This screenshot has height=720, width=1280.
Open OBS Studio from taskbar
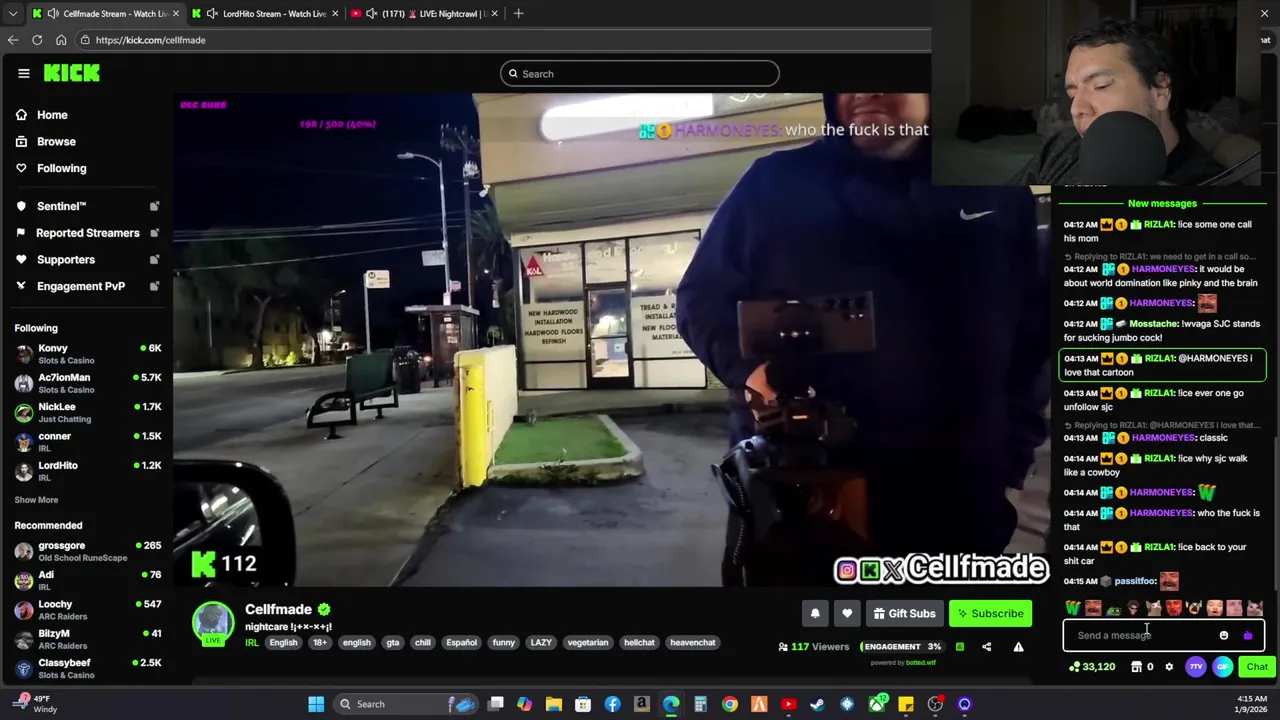coord(935,704)
